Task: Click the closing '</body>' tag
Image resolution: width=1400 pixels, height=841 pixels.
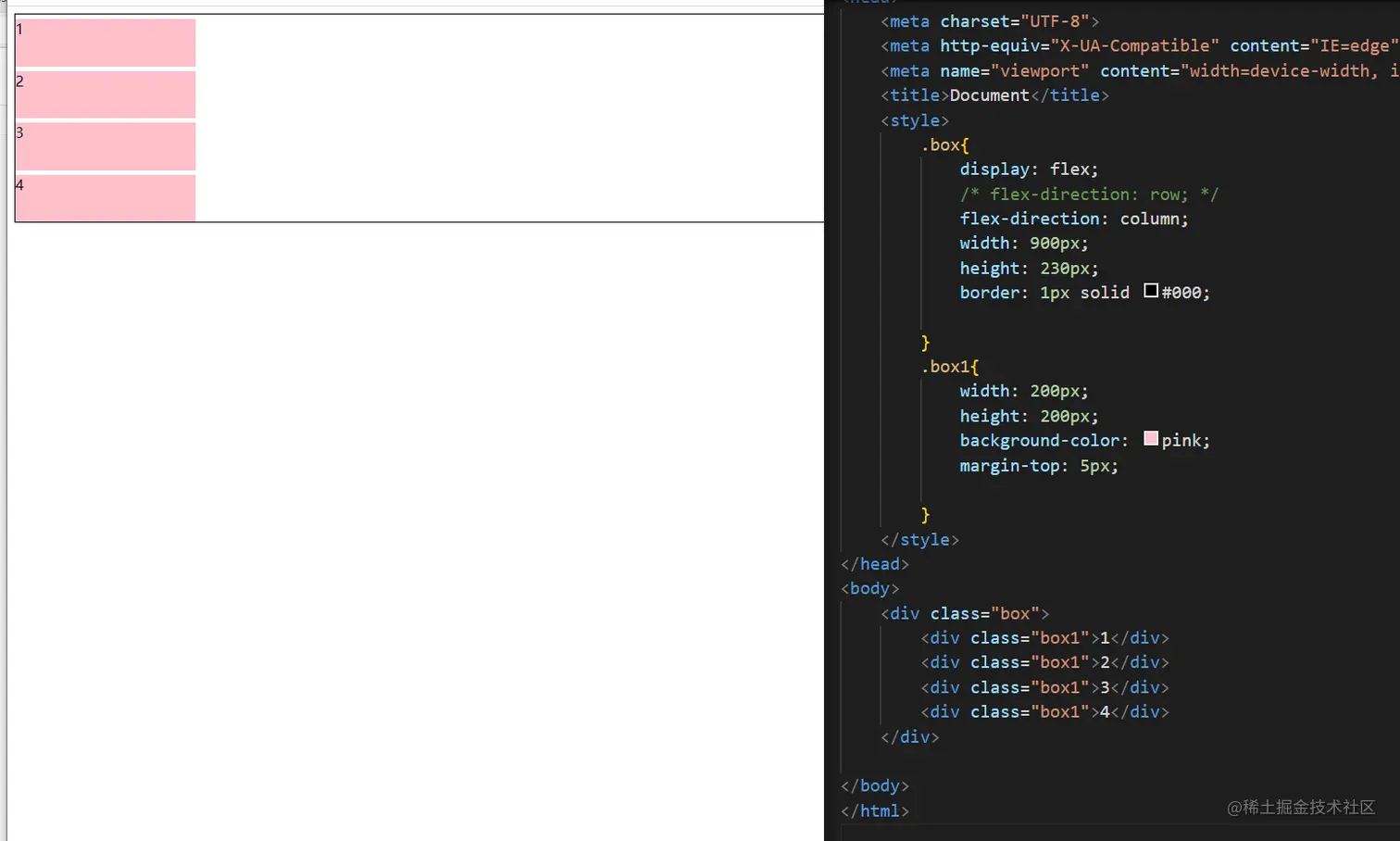Action: click(875, 786)
